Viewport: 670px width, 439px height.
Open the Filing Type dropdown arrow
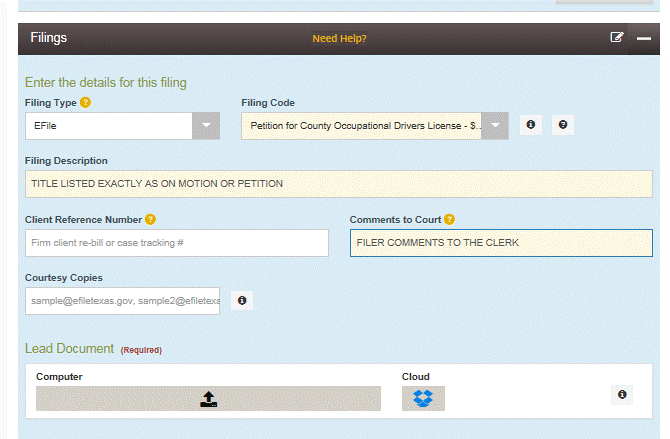[206, 126]
